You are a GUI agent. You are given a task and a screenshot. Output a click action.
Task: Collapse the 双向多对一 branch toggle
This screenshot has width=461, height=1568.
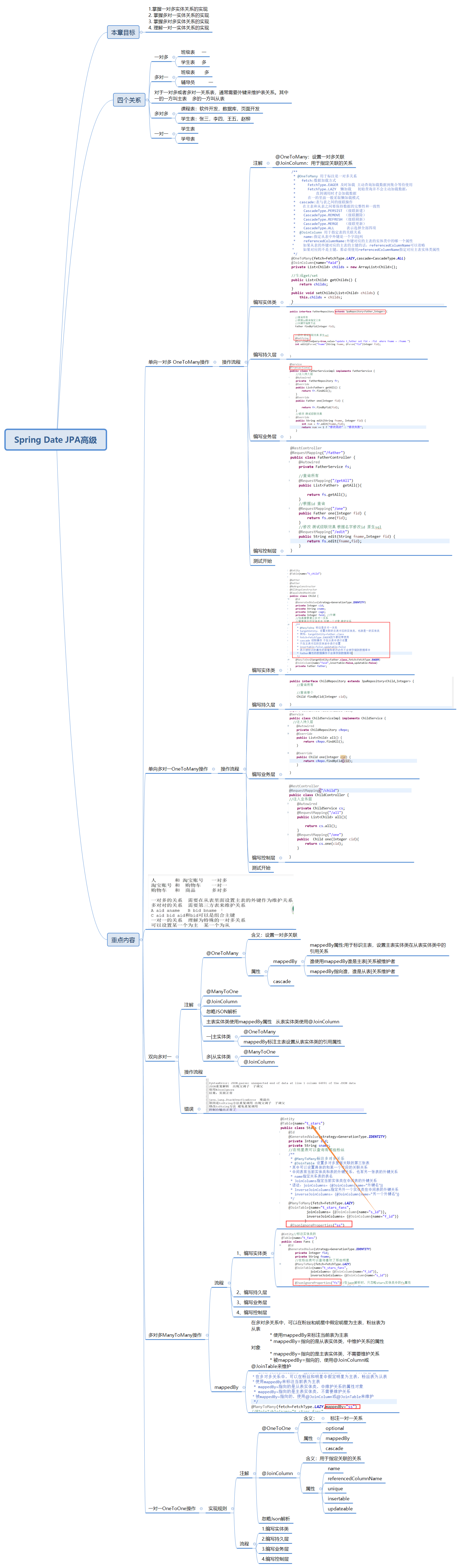[x=177, y=1057]
